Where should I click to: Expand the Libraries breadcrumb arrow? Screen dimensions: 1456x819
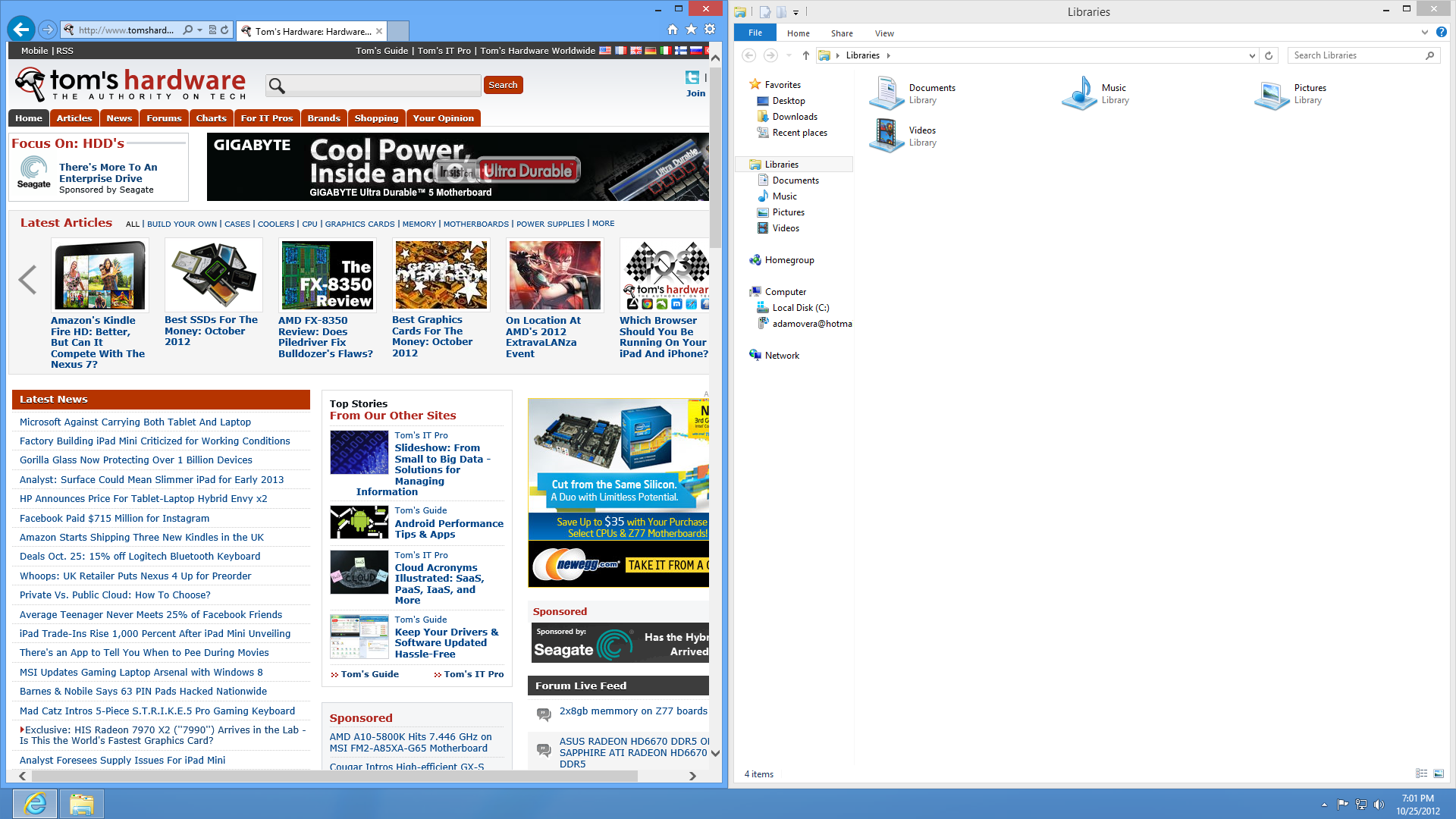click(x=889, y=55)
